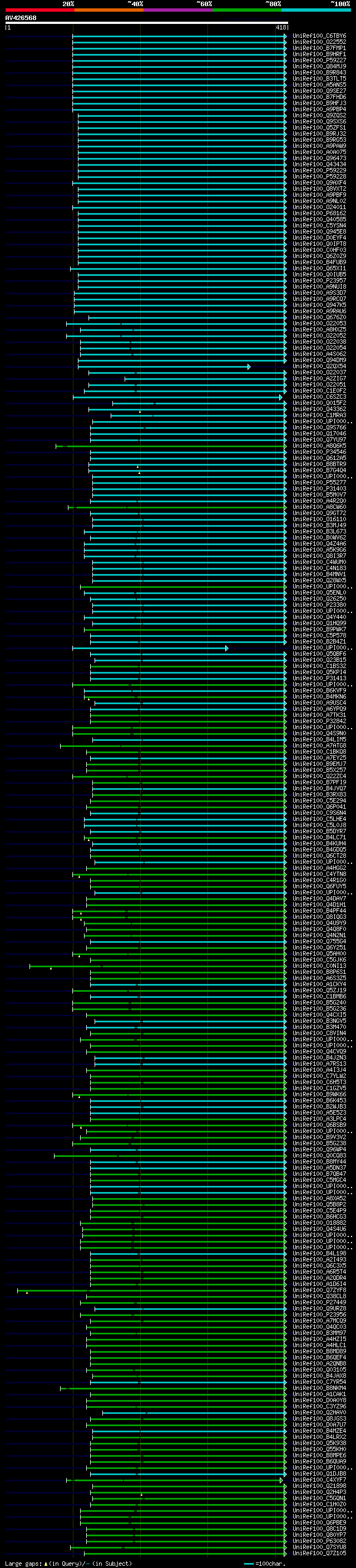Click on UniRef100_Q5QBF6
Image resolution: width=356 pixels, height=1568 pixels.
[319, 654]
